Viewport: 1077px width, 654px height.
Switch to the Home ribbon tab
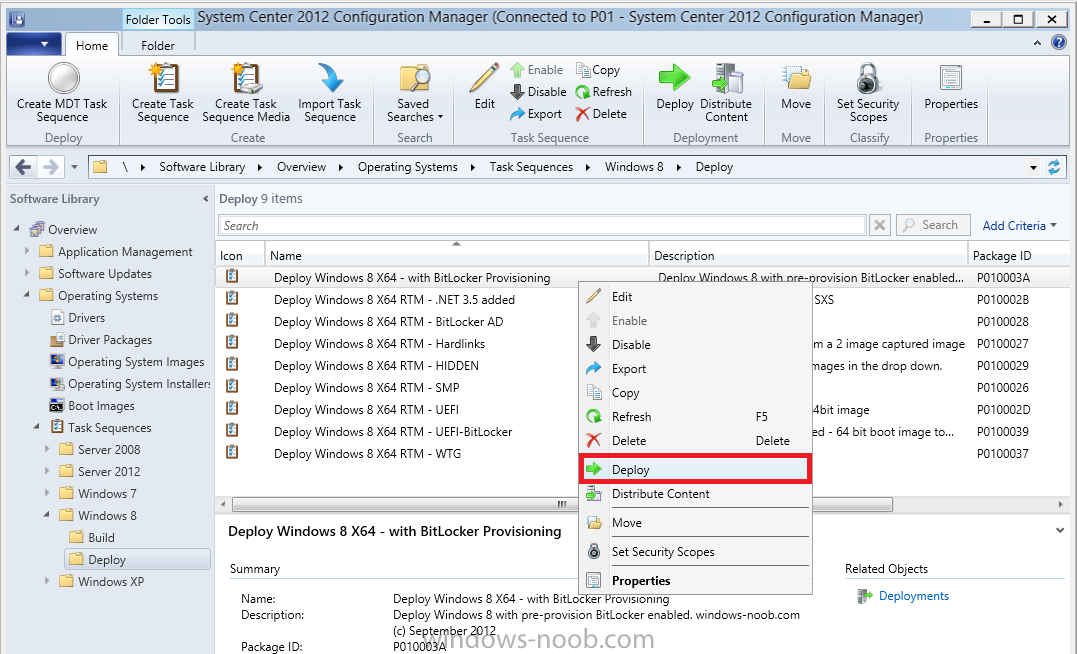coord(92,45)
